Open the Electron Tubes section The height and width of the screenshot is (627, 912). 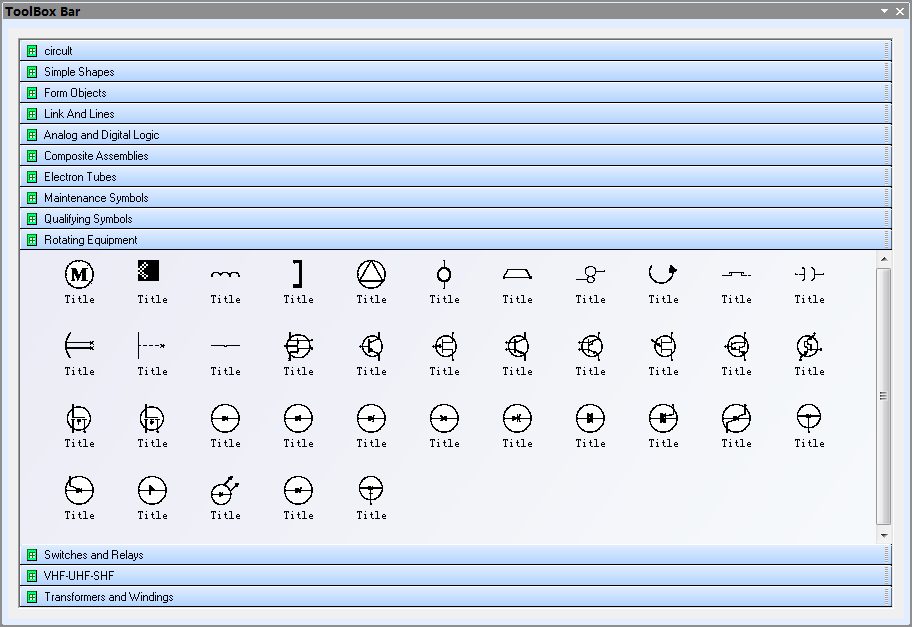pos(80,177)
